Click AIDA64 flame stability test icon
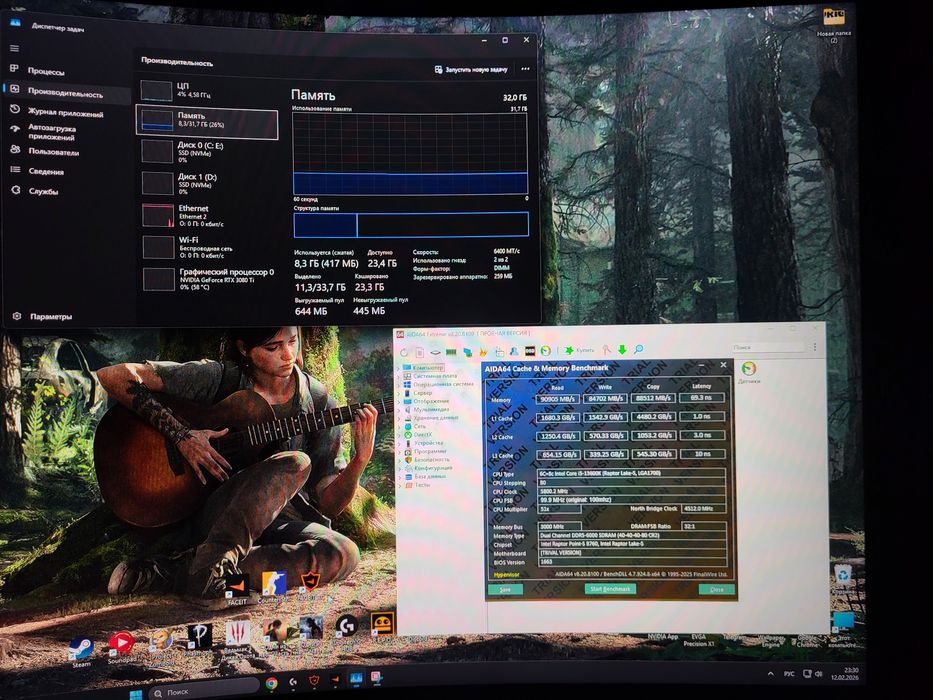Screen dimensions: 933x700 [483, 351]
